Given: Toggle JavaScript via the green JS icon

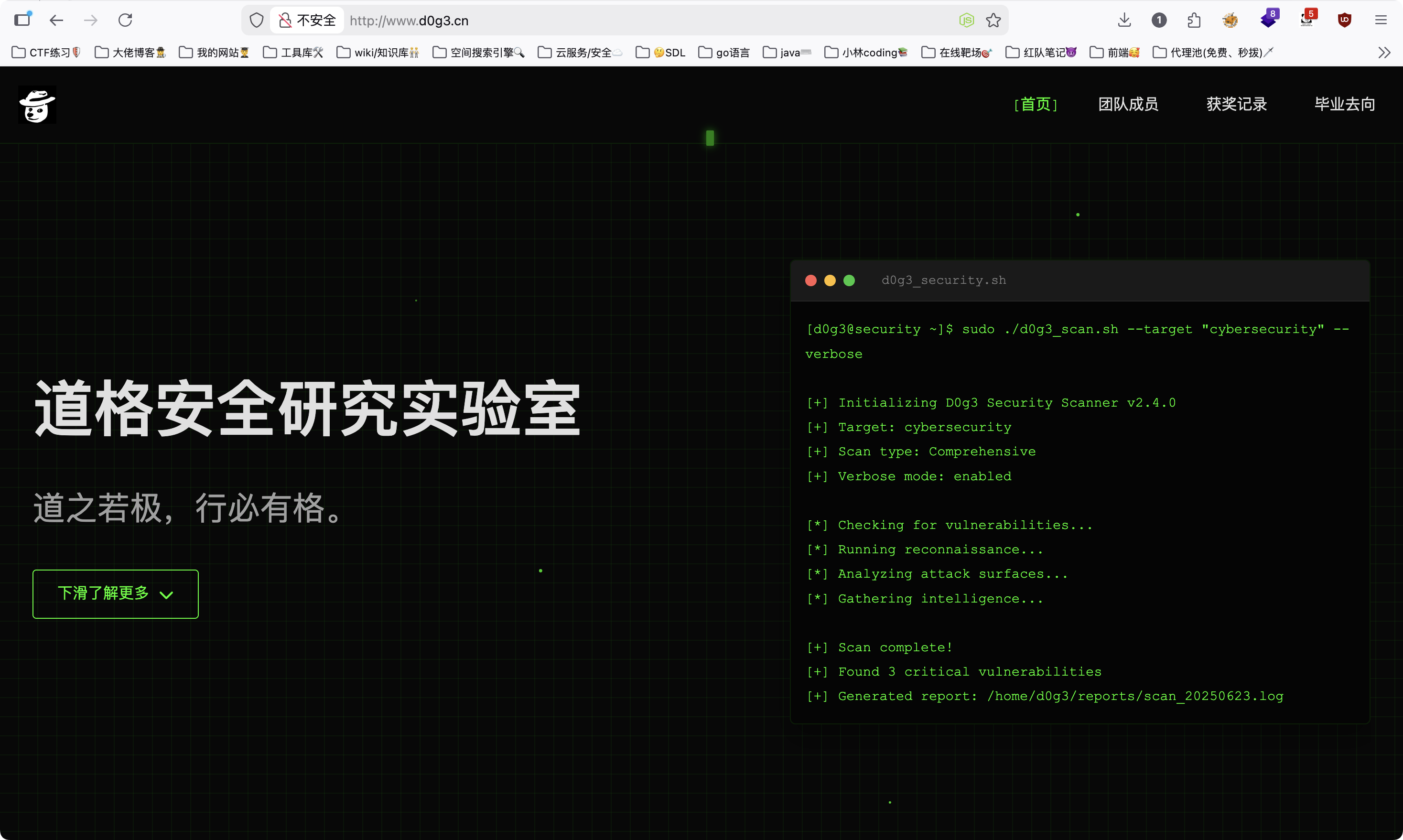Looking at the screenshot, I should coord(967,20).
